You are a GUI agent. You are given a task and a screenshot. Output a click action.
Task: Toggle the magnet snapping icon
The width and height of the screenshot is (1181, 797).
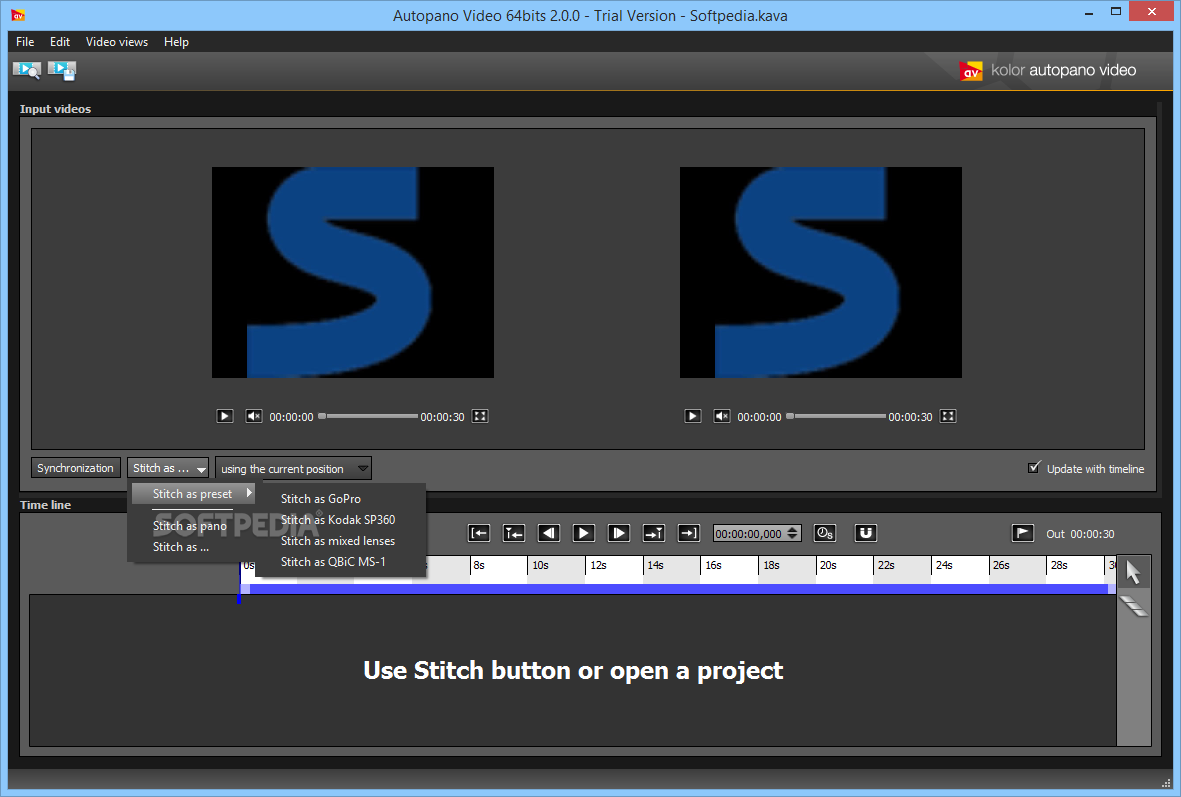coord(865,533)
